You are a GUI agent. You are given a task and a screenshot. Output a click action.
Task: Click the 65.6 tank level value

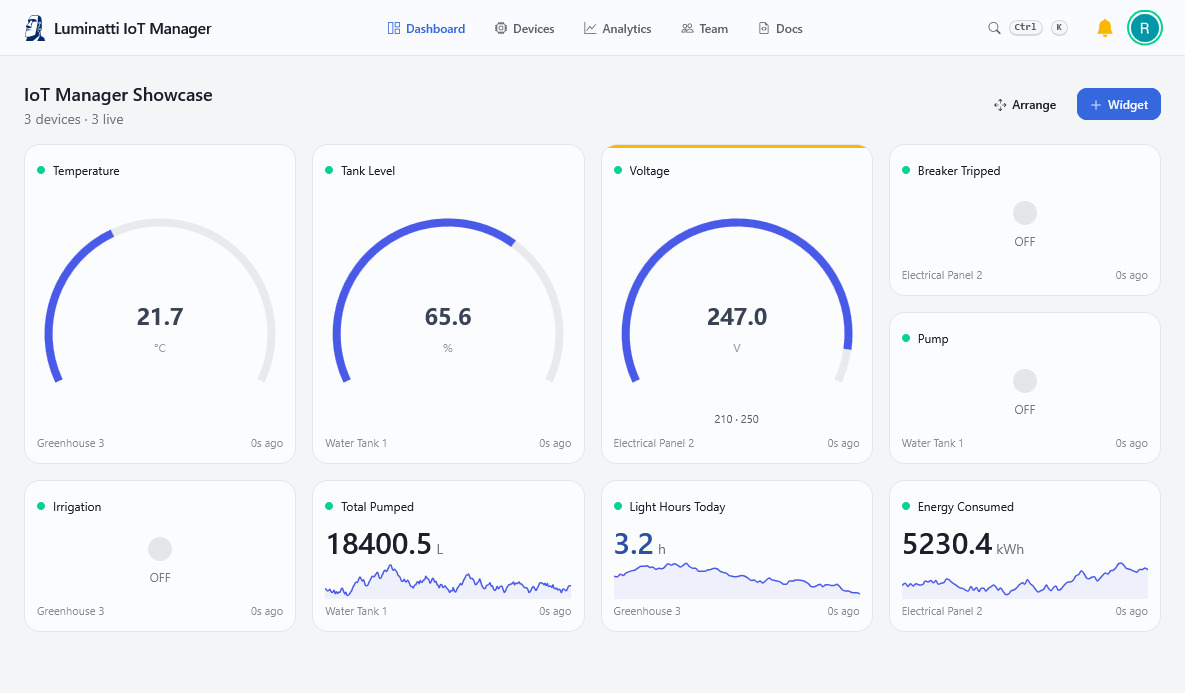point(447,317)
